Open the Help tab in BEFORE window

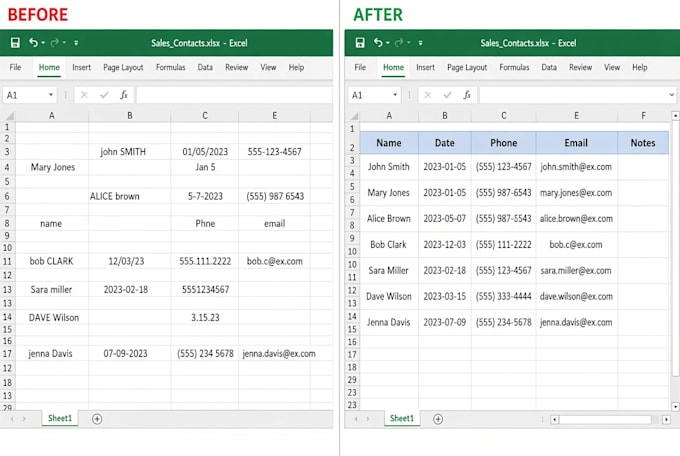296,67
